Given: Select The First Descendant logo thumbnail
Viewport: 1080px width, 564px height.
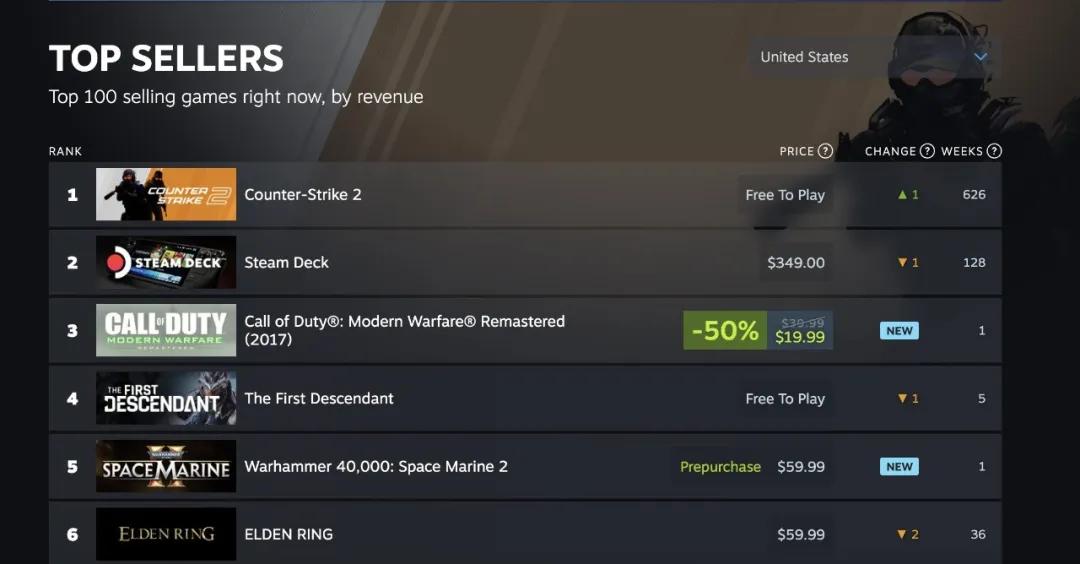Looking at the screenshot, I should pos(166,398).
